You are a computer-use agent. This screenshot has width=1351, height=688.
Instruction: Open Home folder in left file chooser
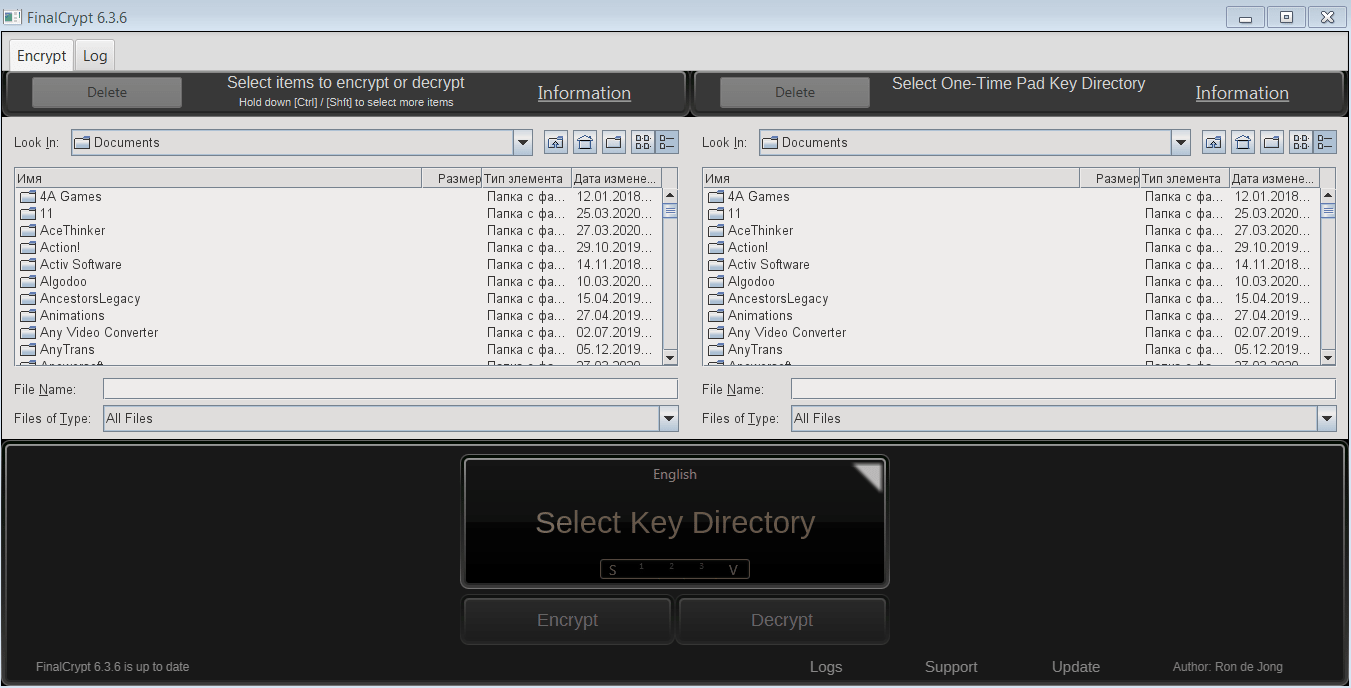coord(585,142)
